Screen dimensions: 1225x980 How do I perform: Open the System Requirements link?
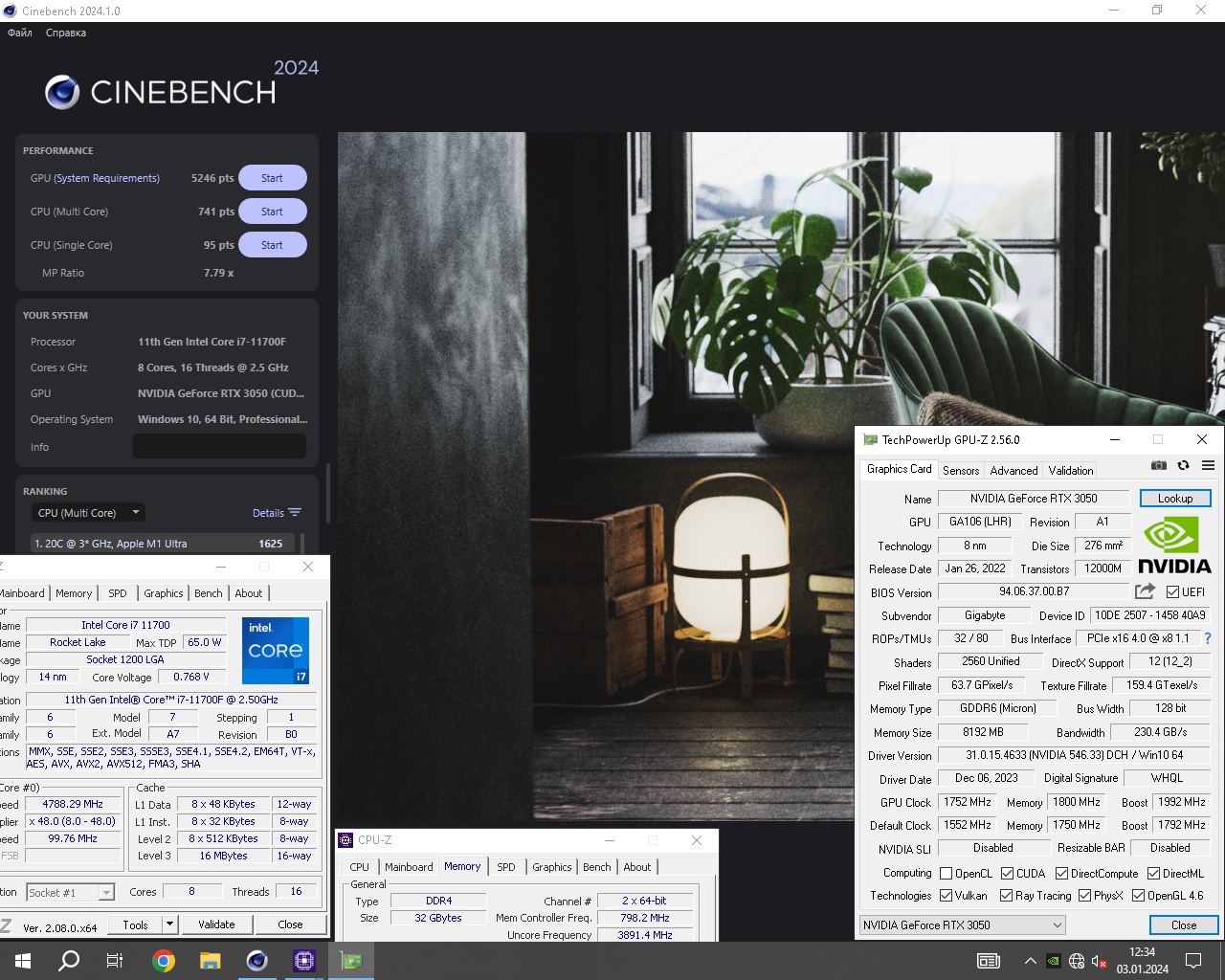[107, 178]
